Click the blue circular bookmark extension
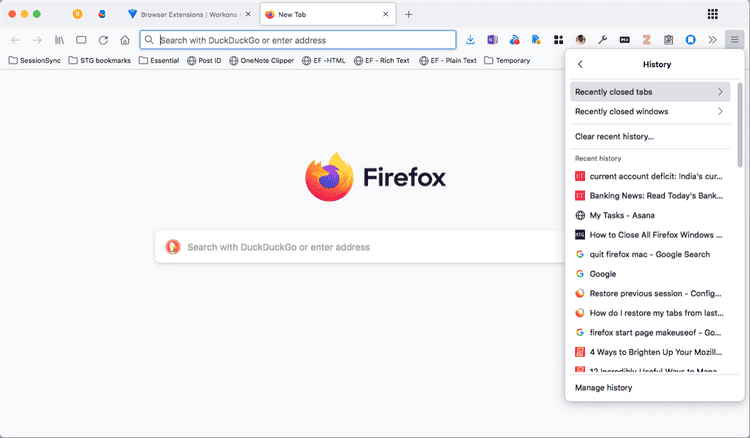 click(690, 40)
